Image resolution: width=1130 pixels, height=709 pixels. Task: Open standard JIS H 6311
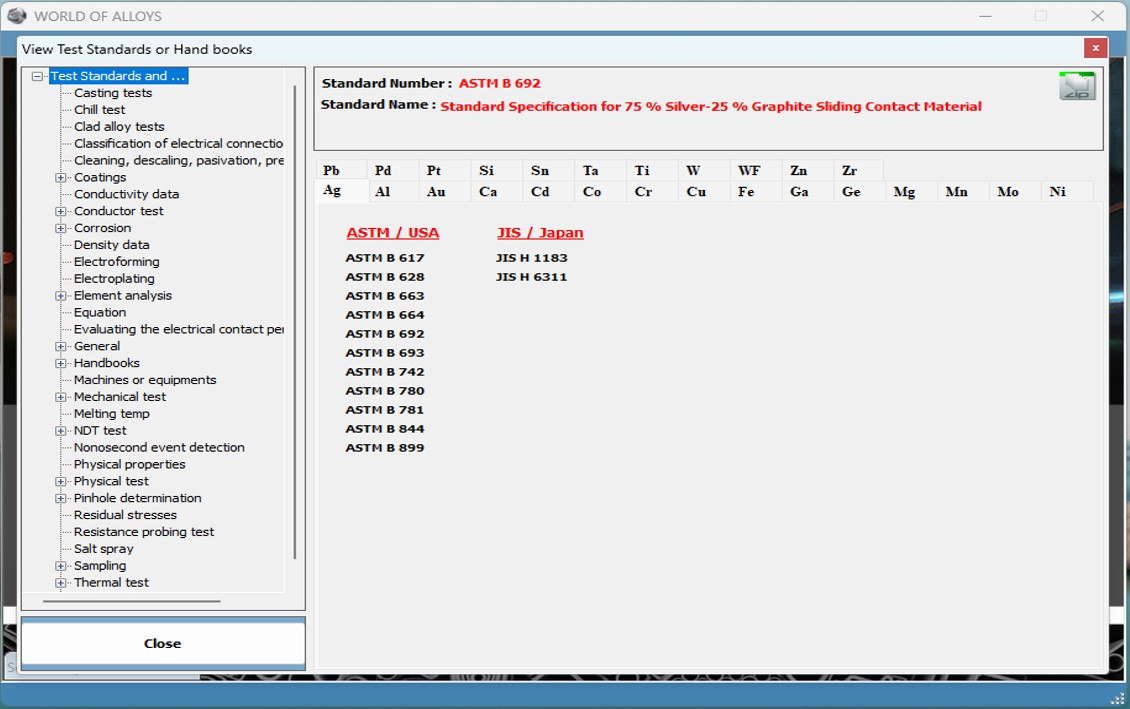pos(532,277)
